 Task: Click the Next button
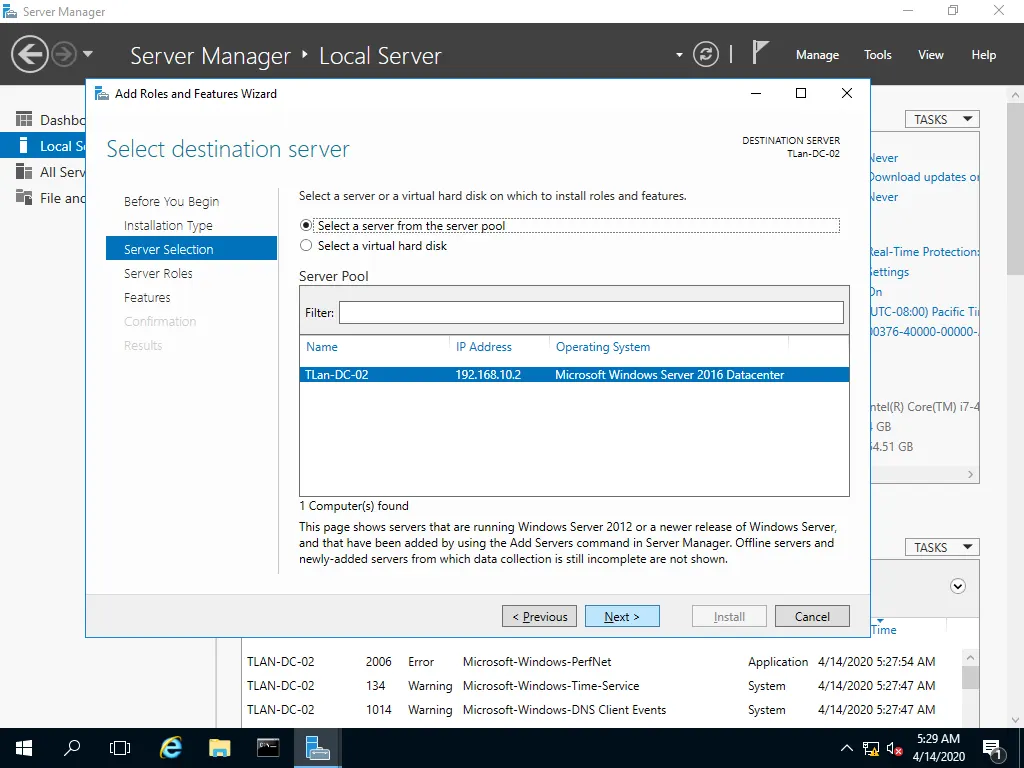pyautogui.click(x=622, y=616)
